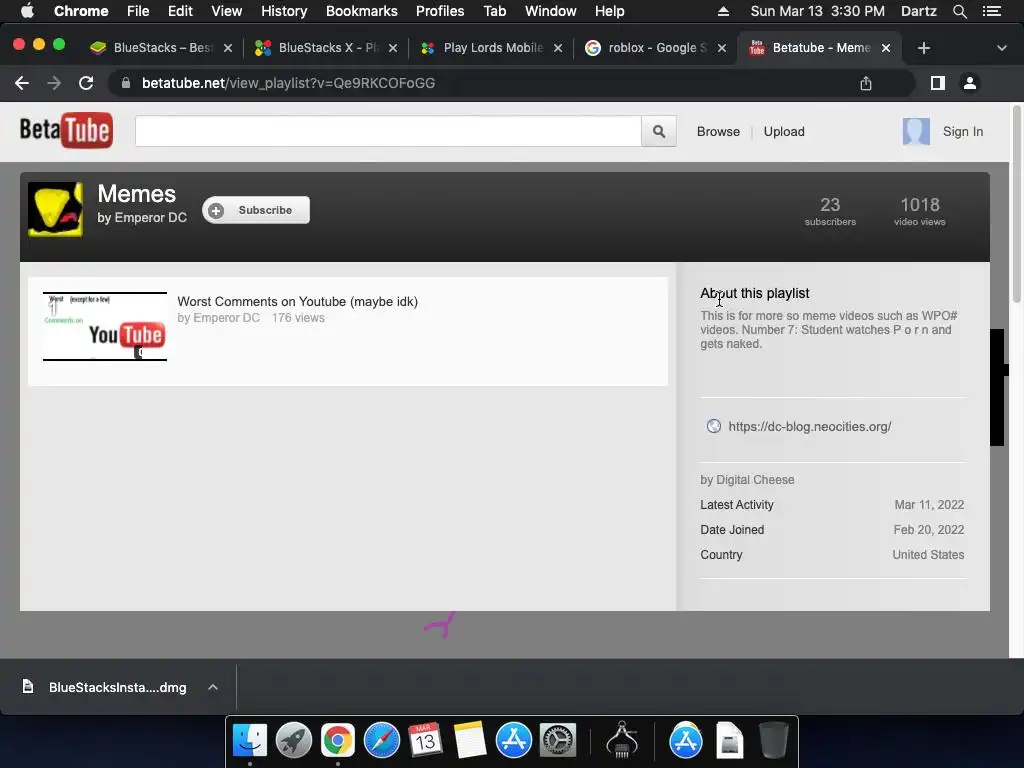Click the Betatube search input field
1024x768 pixels.
(388, 131)
